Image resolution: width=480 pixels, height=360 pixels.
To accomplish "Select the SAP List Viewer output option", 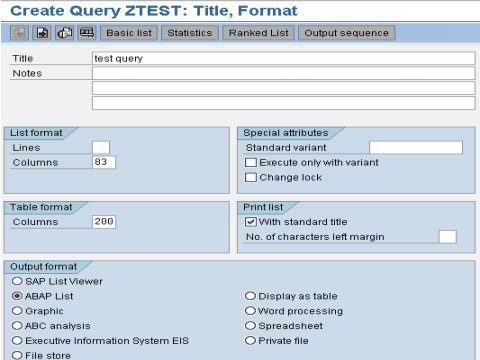I will coord(17,281).
